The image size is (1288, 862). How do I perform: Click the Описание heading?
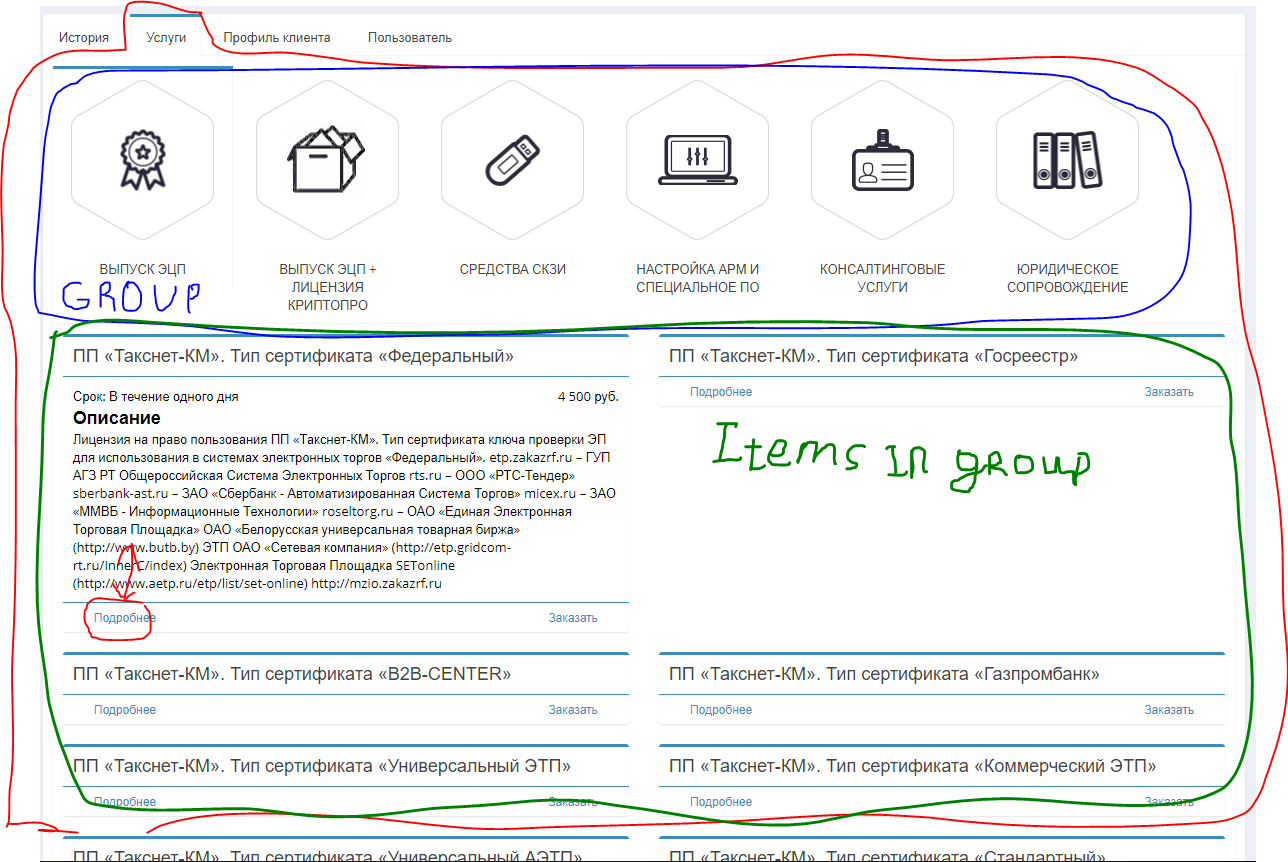tap(116, 418)
